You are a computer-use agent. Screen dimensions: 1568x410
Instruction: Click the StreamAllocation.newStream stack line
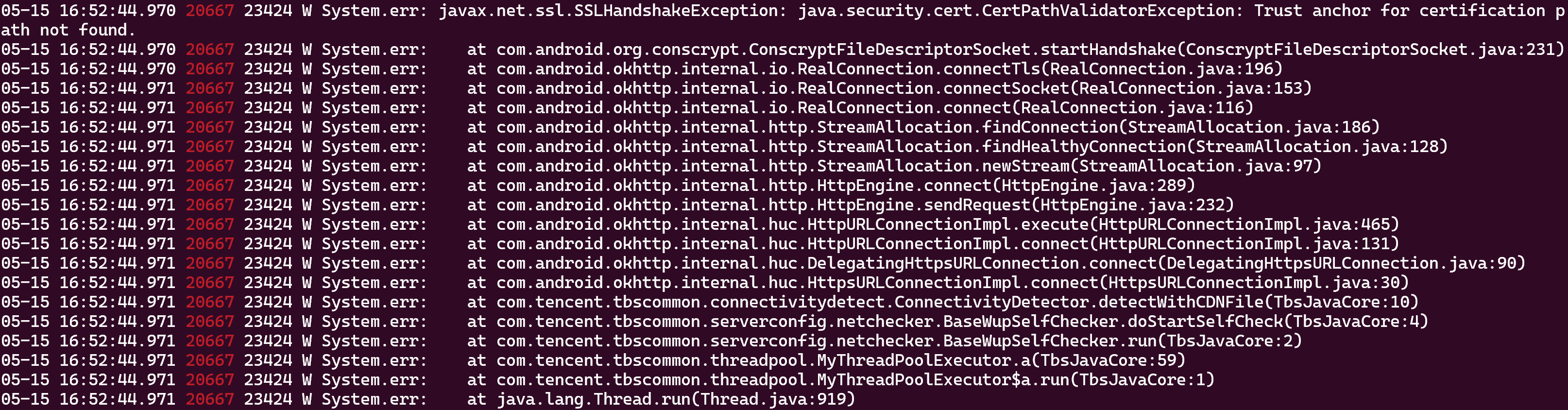pos(661,166)
